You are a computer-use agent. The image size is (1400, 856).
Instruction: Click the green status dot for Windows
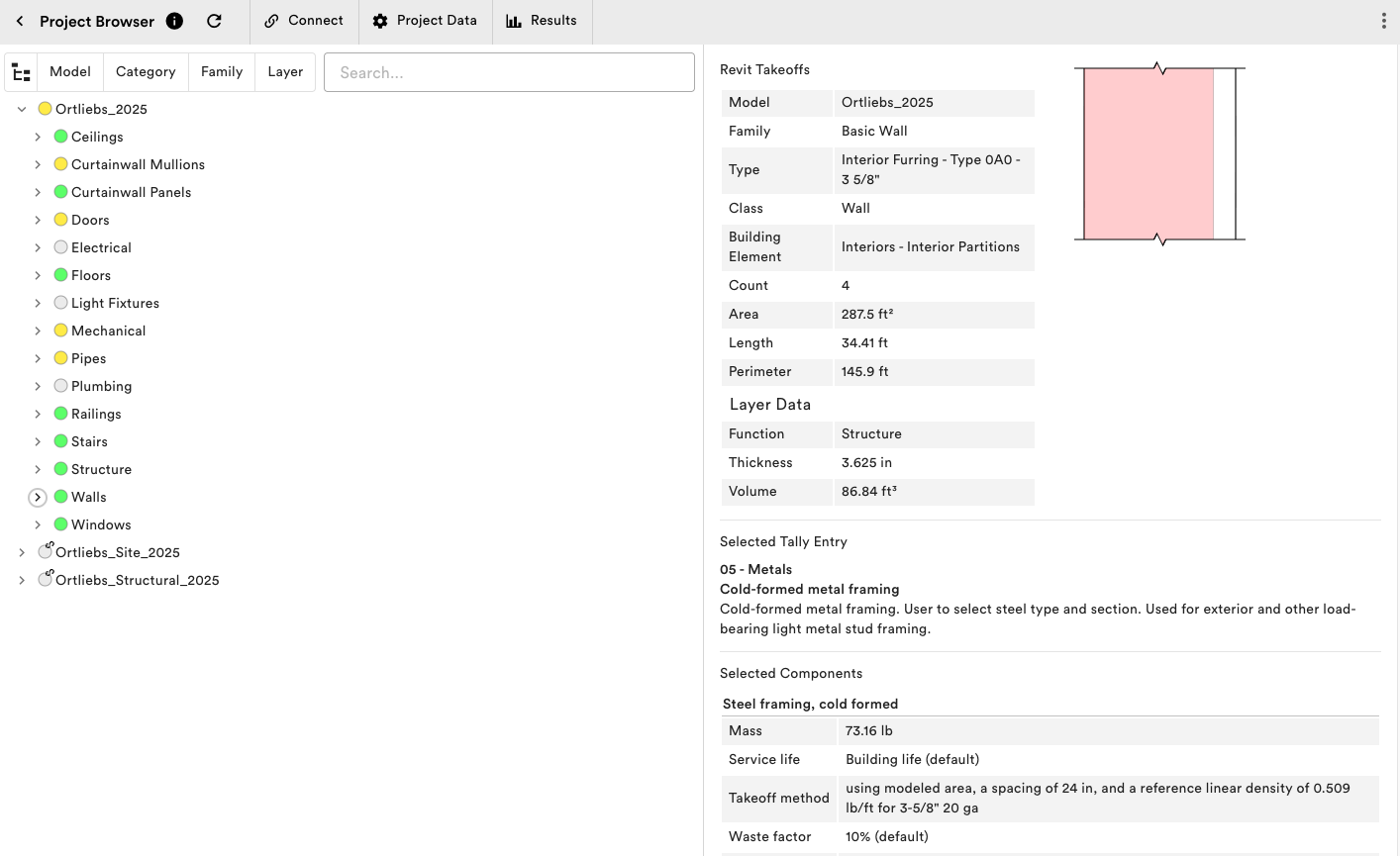[60, 524]
